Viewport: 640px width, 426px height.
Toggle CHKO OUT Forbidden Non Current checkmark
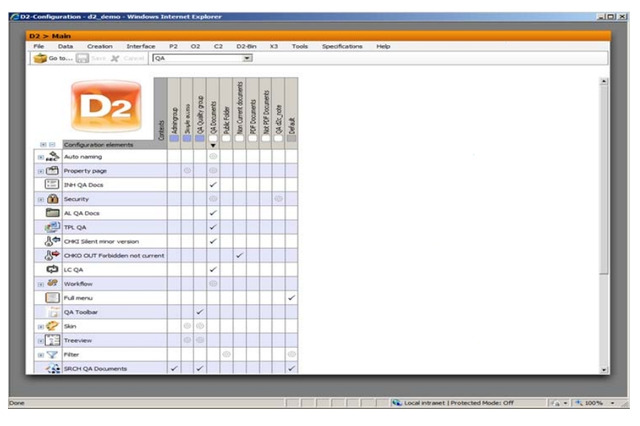click(x=240, y=255)
